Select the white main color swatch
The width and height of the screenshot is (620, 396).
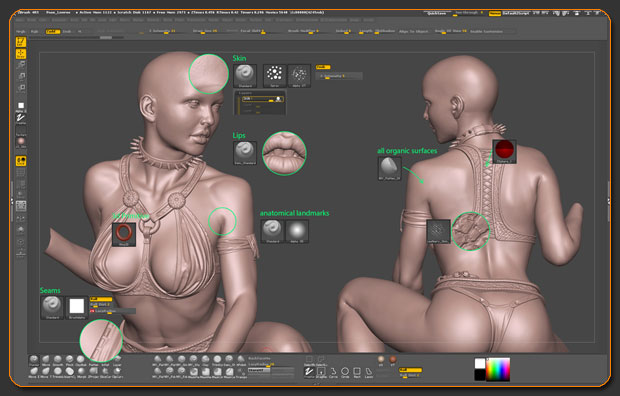(480, 363)
